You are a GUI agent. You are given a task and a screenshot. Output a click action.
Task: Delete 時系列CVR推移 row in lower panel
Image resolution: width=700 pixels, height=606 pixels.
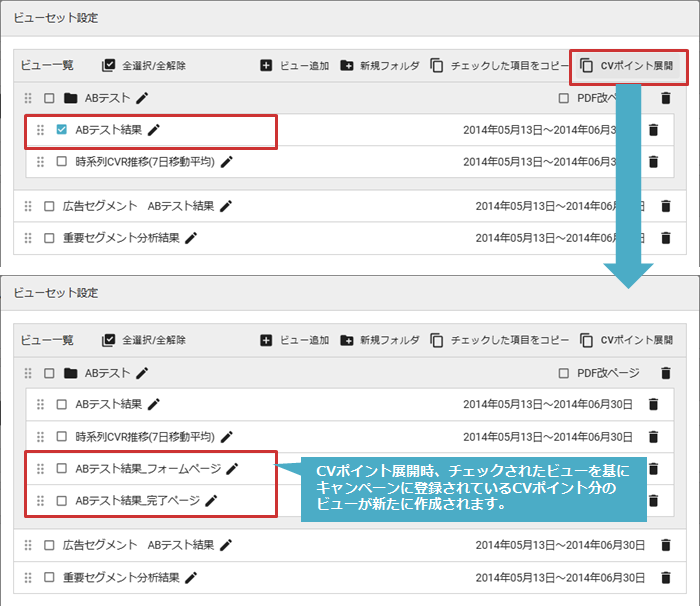(653, 437)
